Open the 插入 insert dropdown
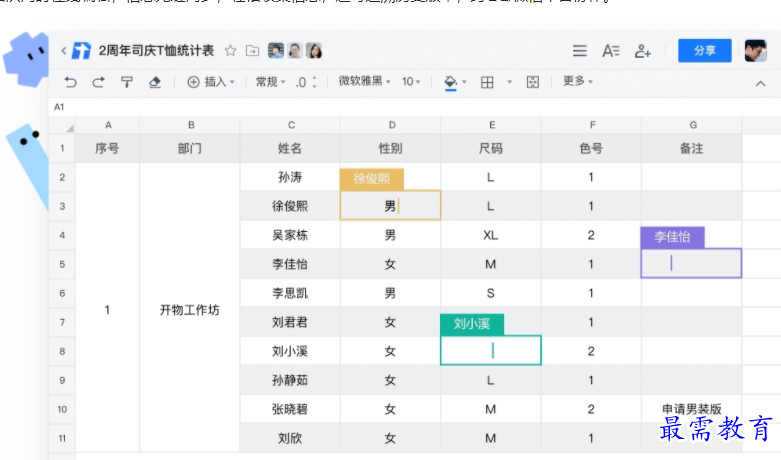Image resolution: width=781 pixels, height=460 pixels. pyautogui.click(x=211, y=82)
